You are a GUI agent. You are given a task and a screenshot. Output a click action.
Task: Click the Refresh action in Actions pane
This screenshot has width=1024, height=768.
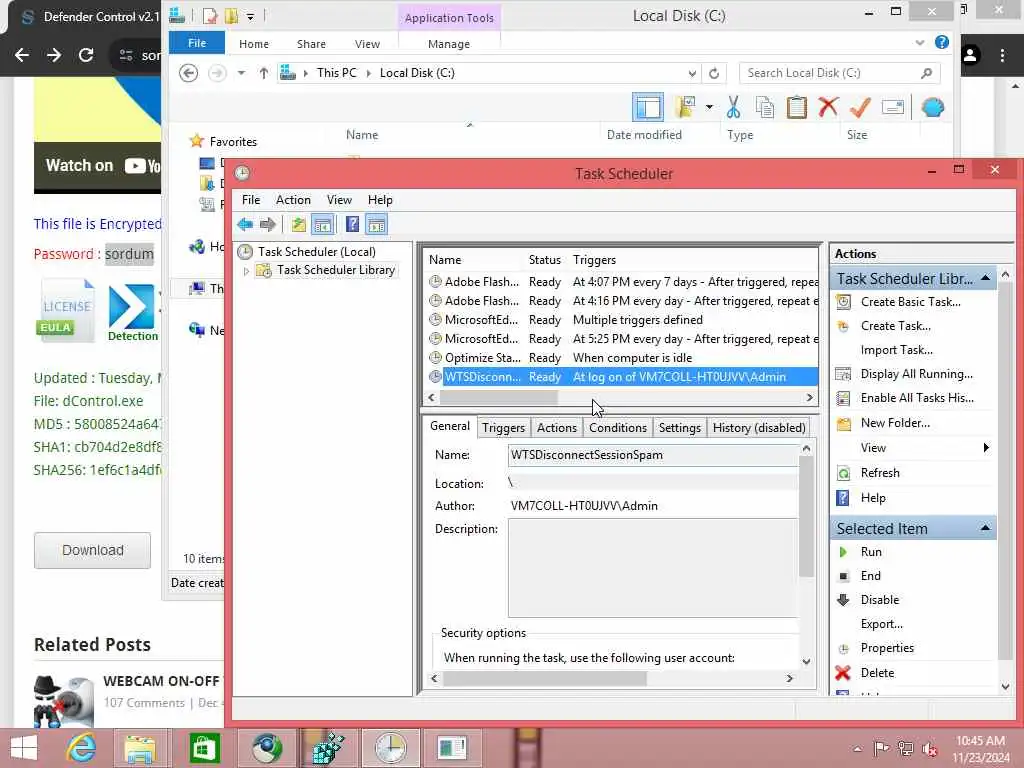tap(880, 473)
